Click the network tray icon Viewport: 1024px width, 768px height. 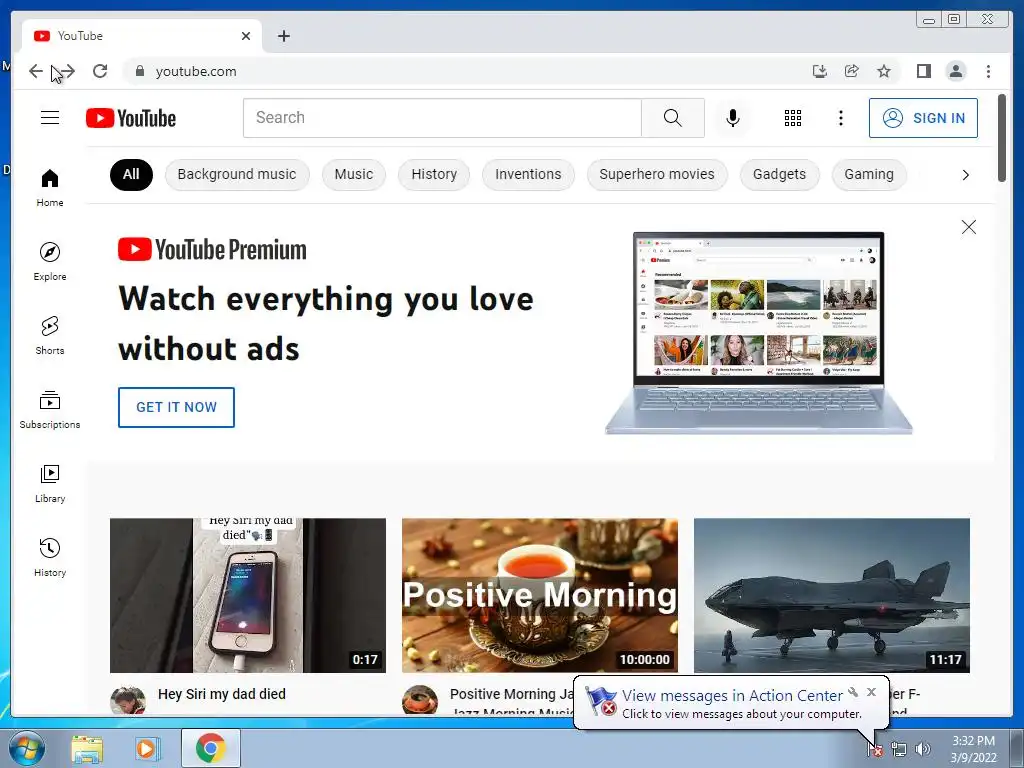(899, 750)
